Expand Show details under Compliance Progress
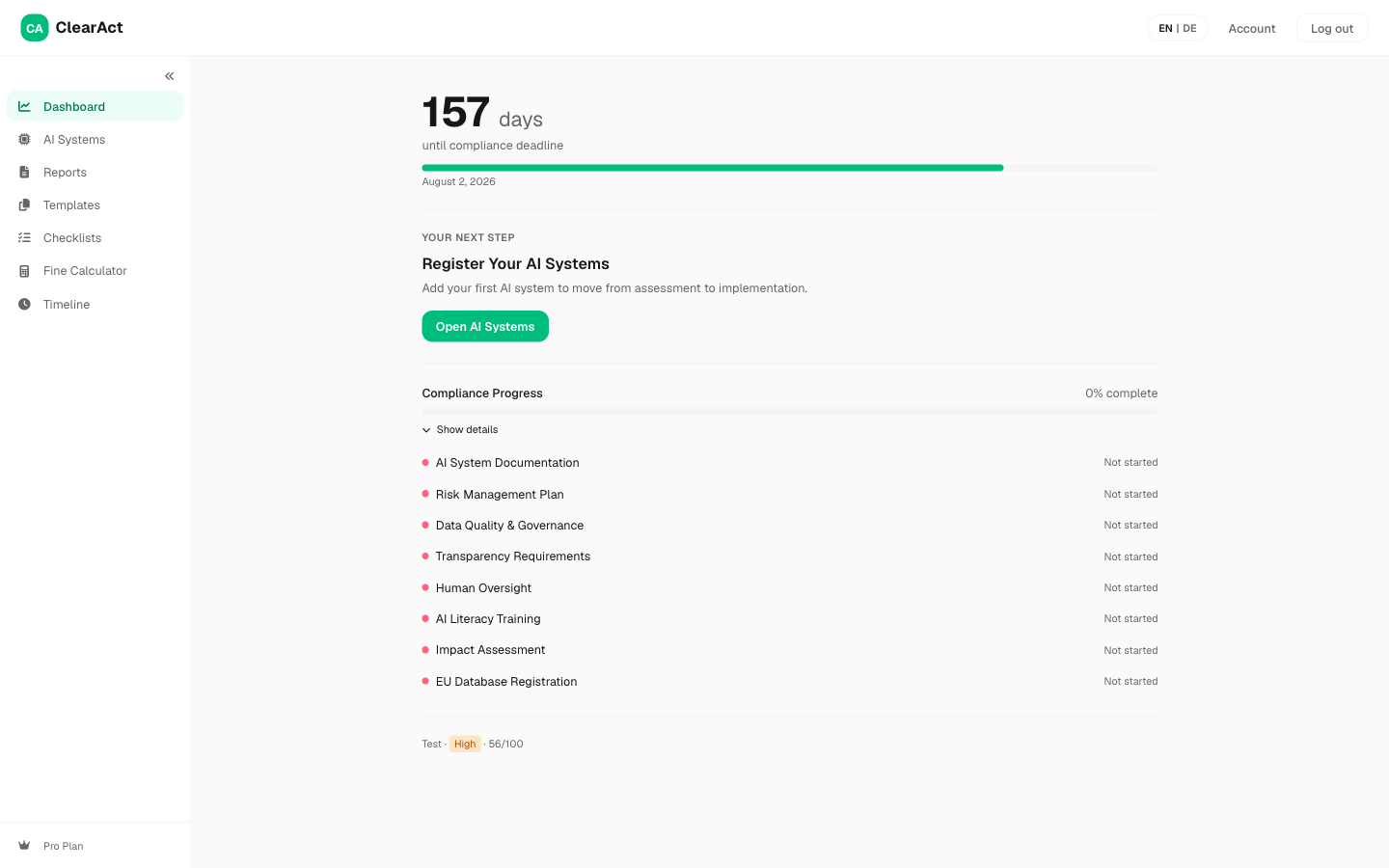Image resolution: width=1389 pixels, height=868 pixels. click(x=467, y=429)
